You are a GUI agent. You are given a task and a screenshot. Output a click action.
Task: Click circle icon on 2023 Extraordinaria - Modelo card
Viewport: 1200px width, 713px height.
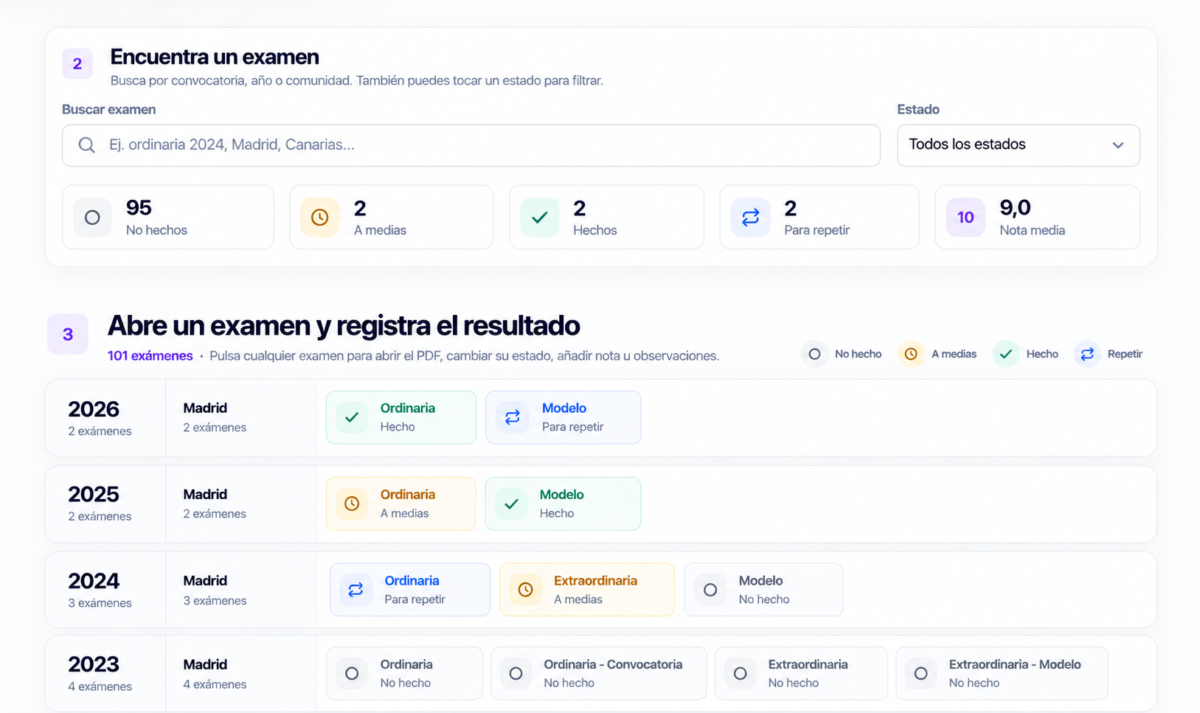[921, 674]
